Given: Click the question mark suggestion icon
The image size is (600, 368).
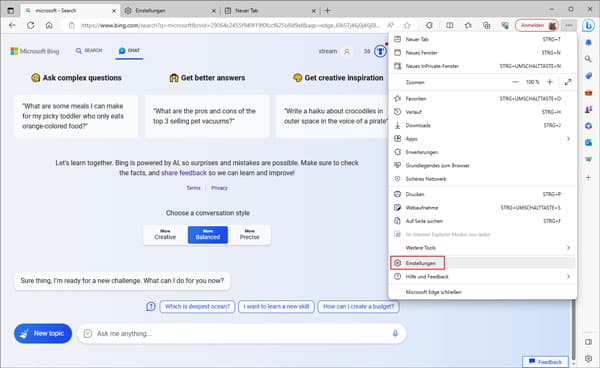Looking at the screenshot, I should tap(151, 306).
